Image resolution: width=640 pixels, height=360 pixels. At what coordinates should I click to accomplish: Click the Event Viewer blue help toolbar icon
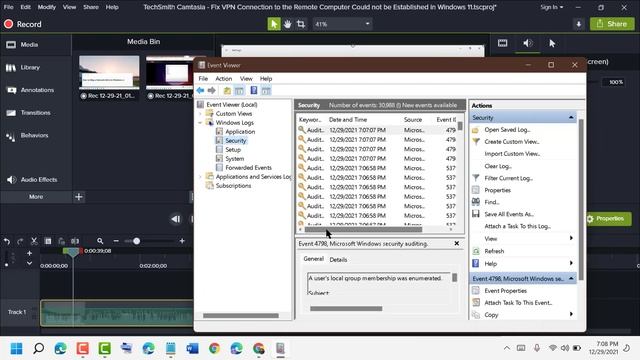[x=253, y=91]
